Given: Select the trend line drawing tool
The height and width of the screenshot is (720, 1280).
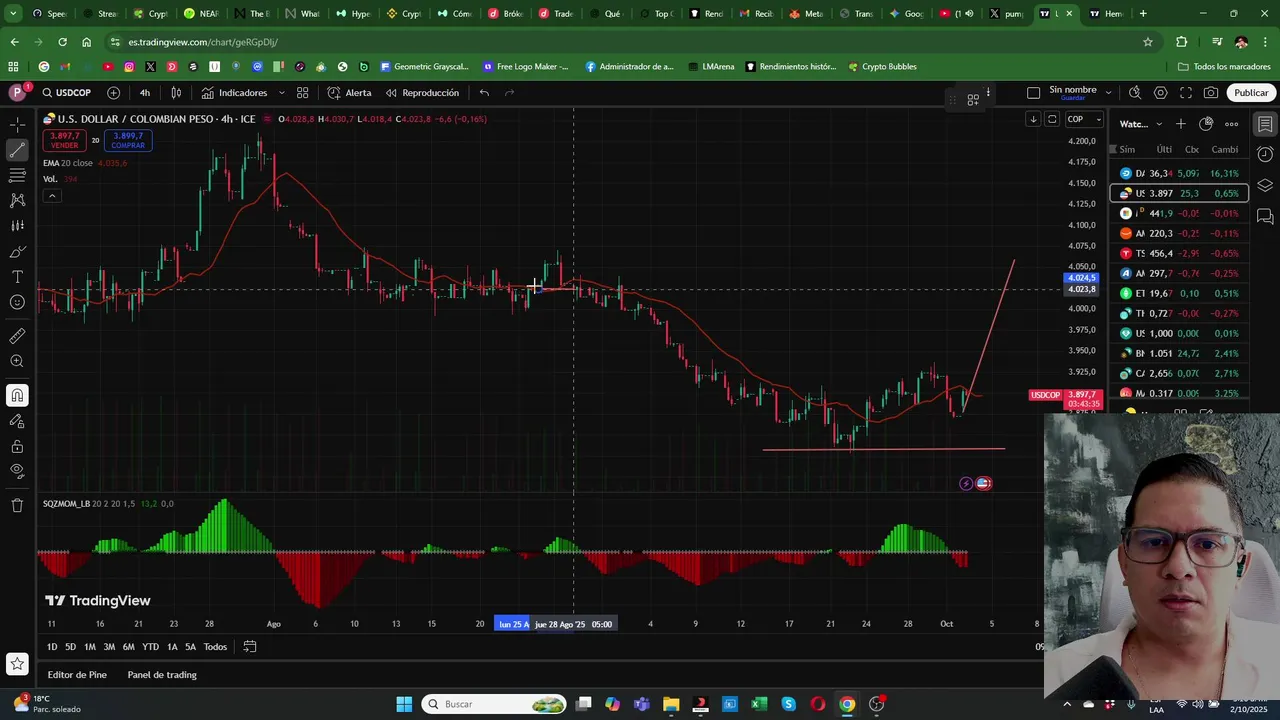Looking at the screenshot, I should tap(17, 150).
